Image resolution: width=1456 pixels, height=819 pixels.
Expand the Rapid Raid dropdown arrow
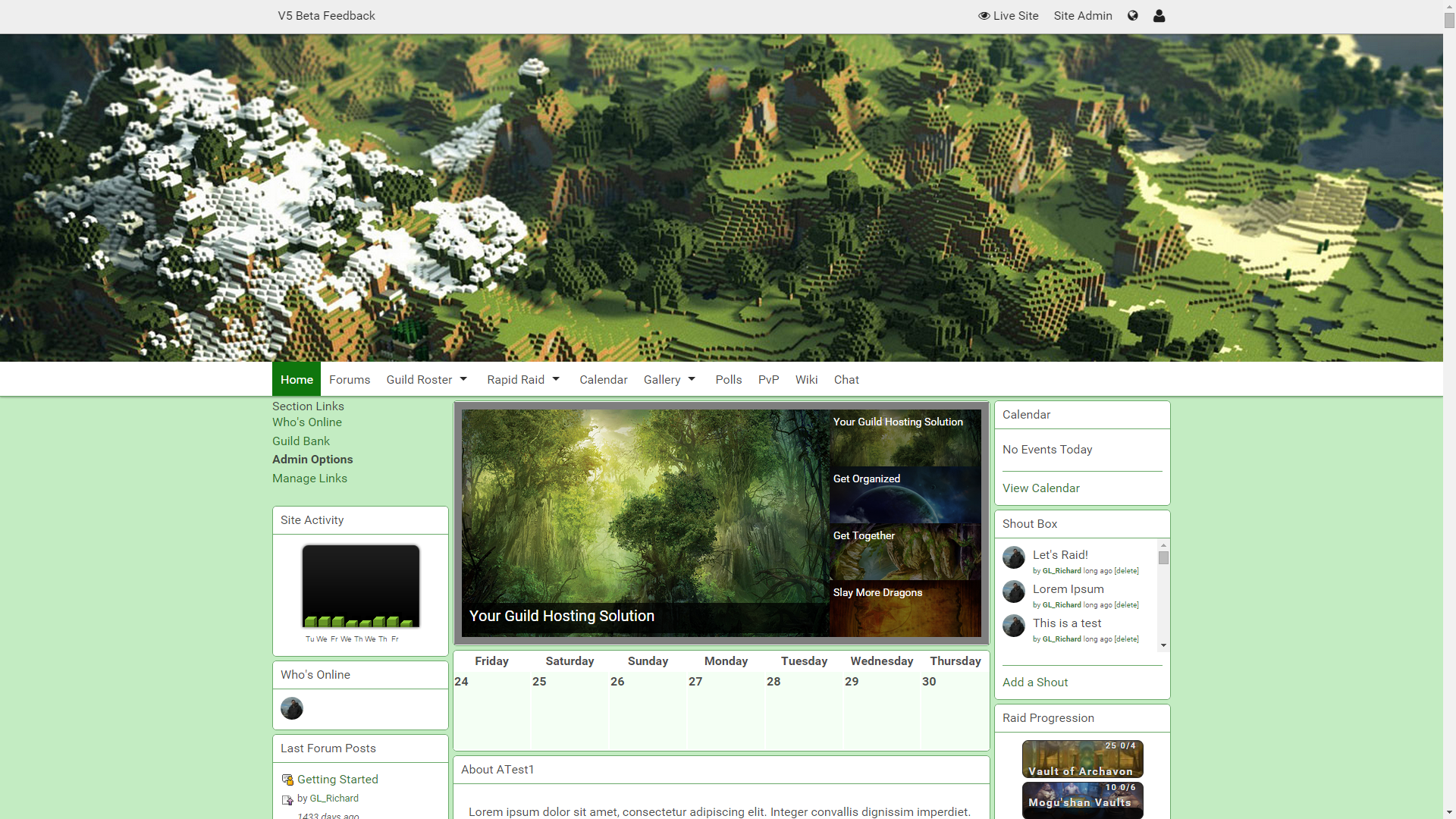coord(556,379)
